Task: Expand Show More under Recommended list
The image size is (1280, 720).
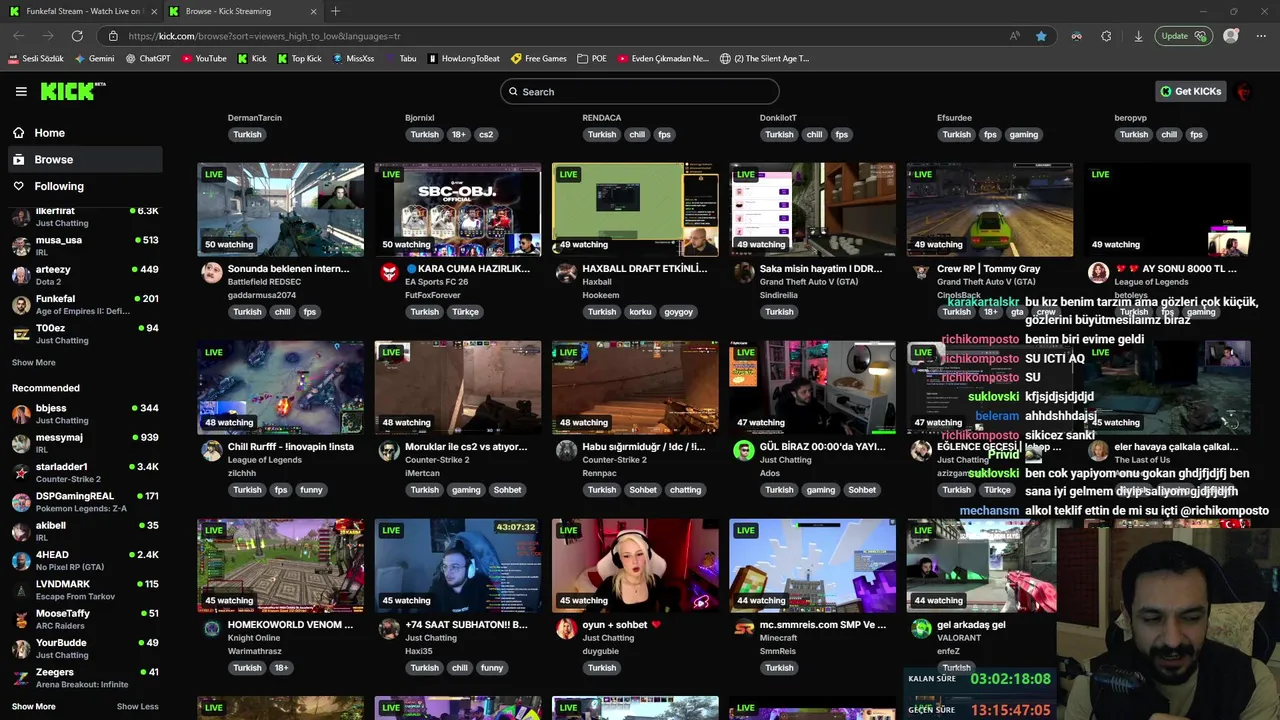Action: click(x=34, y=707)
